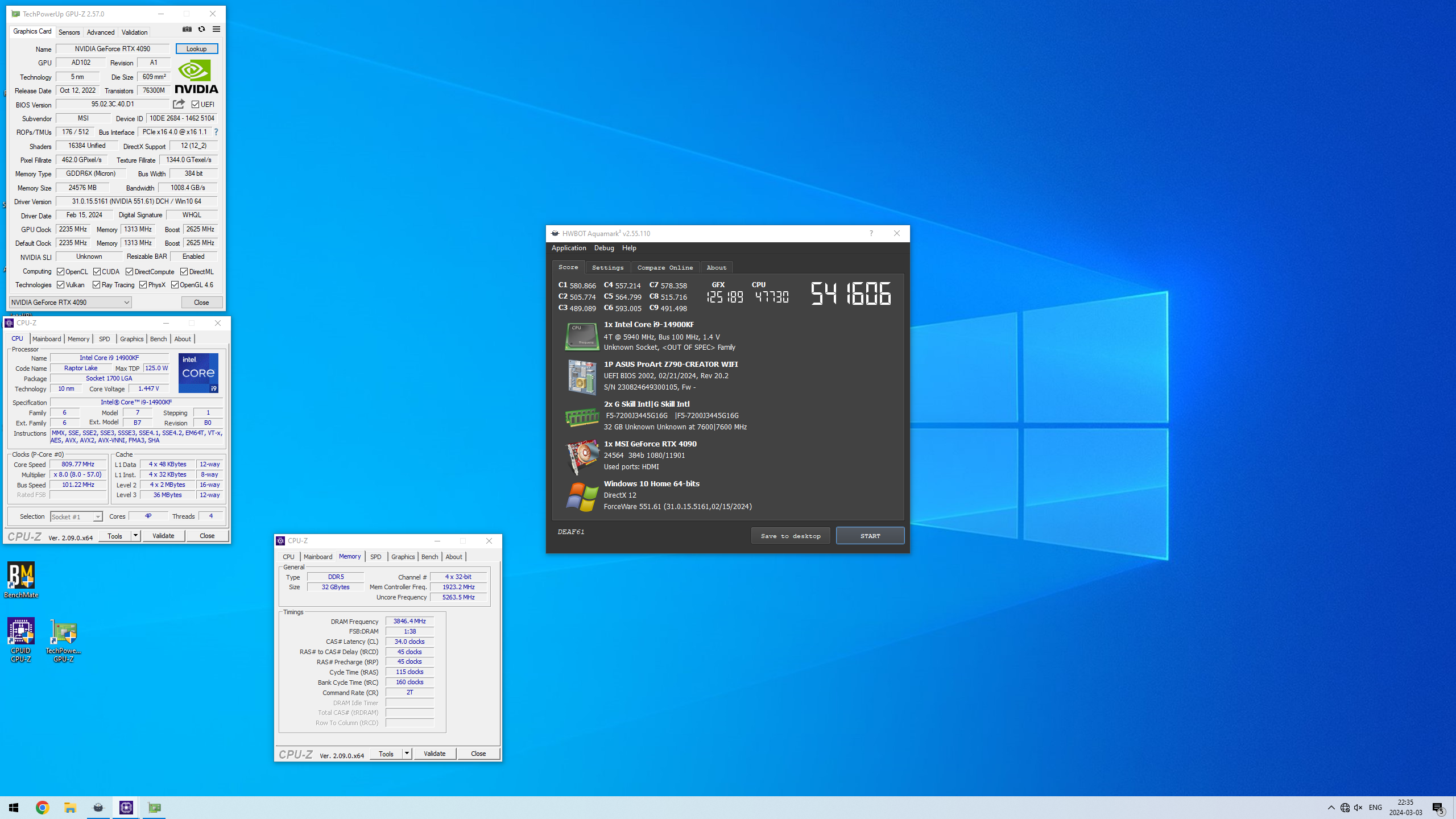The height and width of the screenshot is (819, 1456).
Task: Click the Lookup button in GPU-Z
Action: (196, 49)
